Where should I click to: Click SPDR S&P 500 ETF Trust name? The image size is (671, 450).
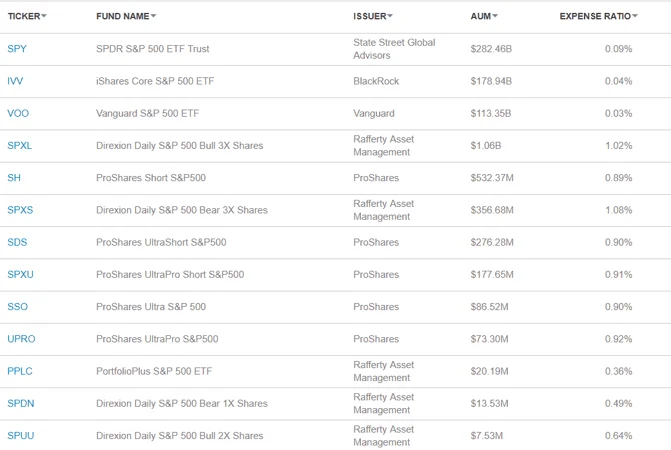153,49
